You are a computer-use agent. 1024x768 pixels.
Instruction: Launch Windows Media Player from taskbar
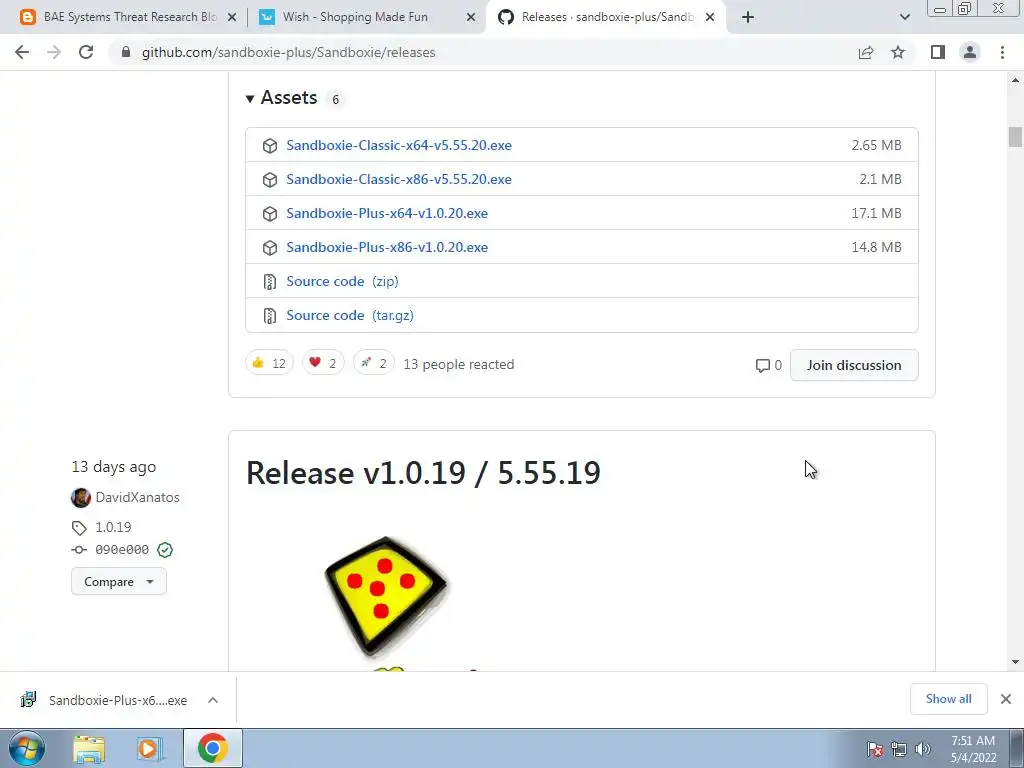point(149,749)
